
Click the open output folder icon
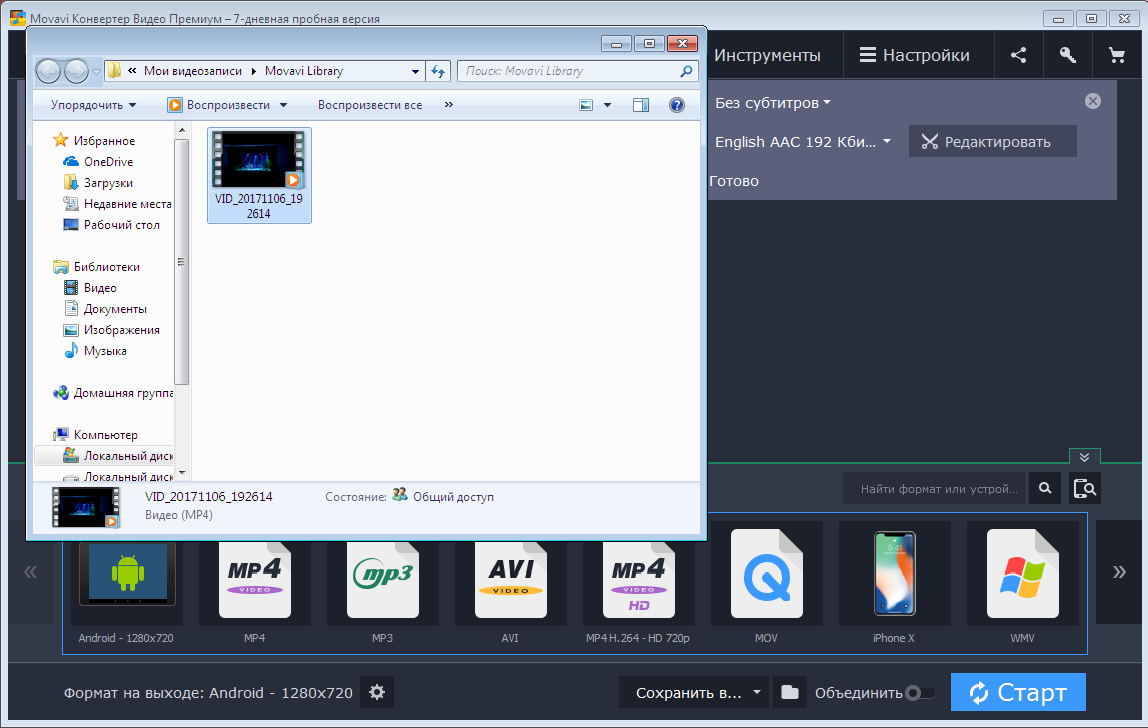point(790,692)
